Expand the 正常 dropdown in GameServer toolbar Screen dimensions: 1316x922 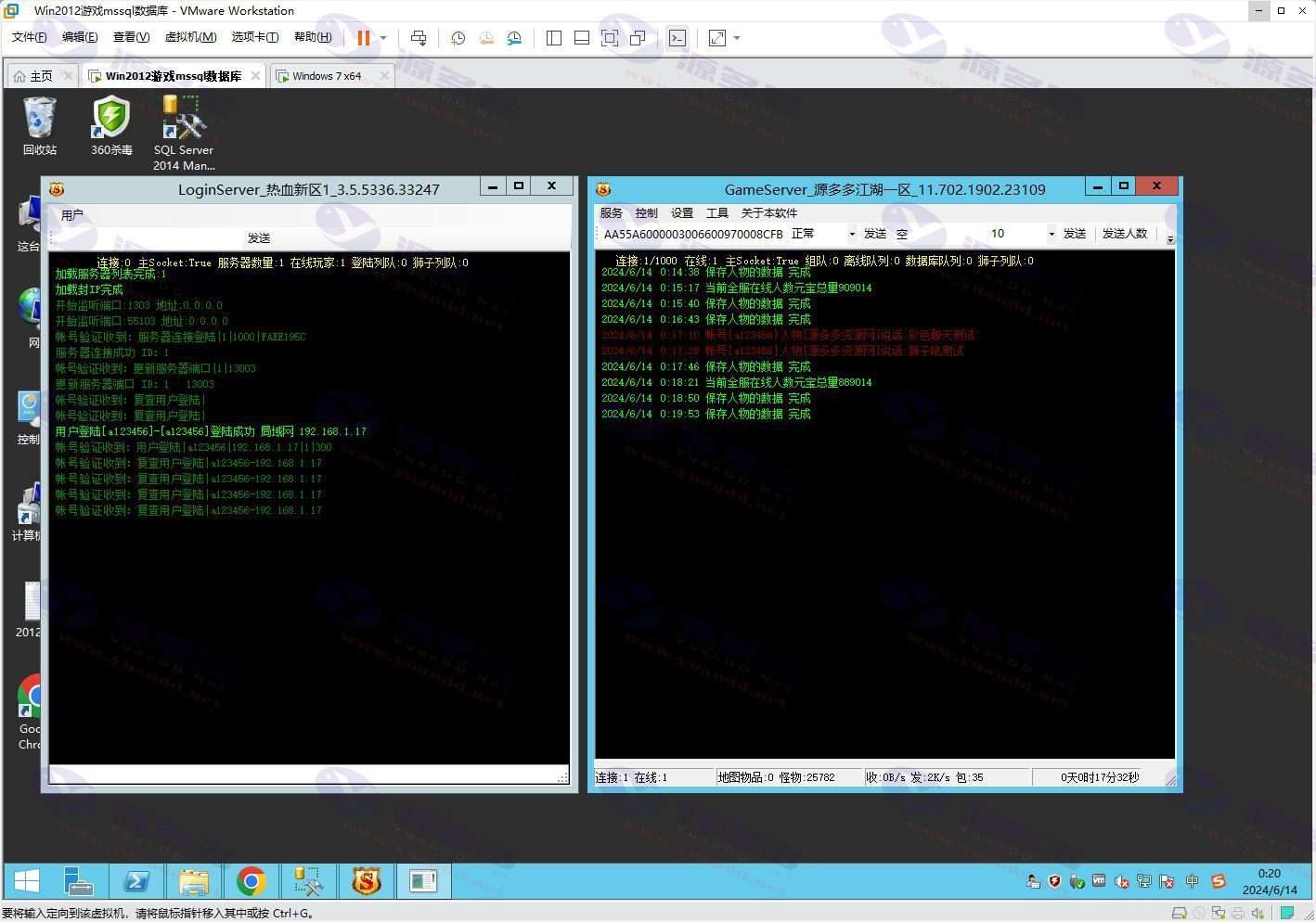[852, 234]
